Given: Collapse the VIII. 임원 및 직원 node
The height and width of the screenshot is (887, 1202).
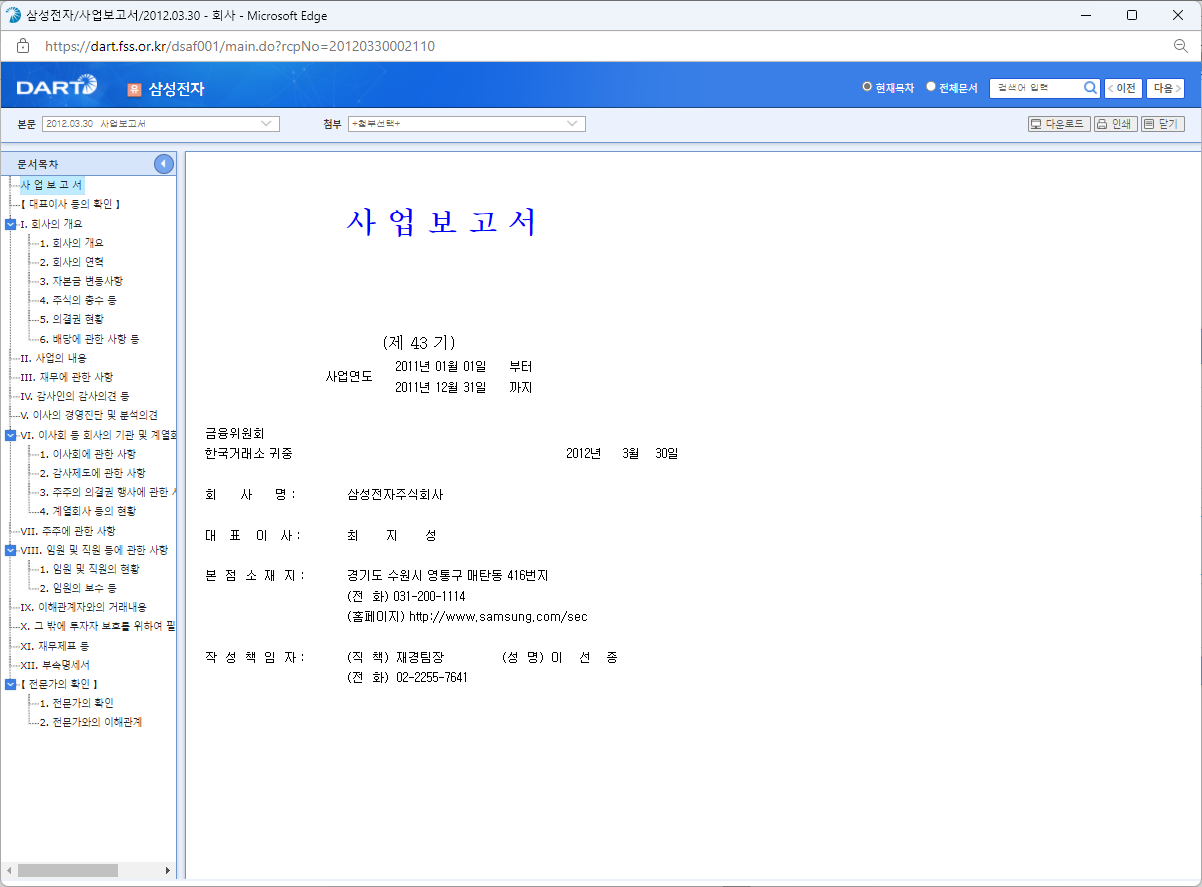Looking at the screenshot, I should [x=10, y=550].
